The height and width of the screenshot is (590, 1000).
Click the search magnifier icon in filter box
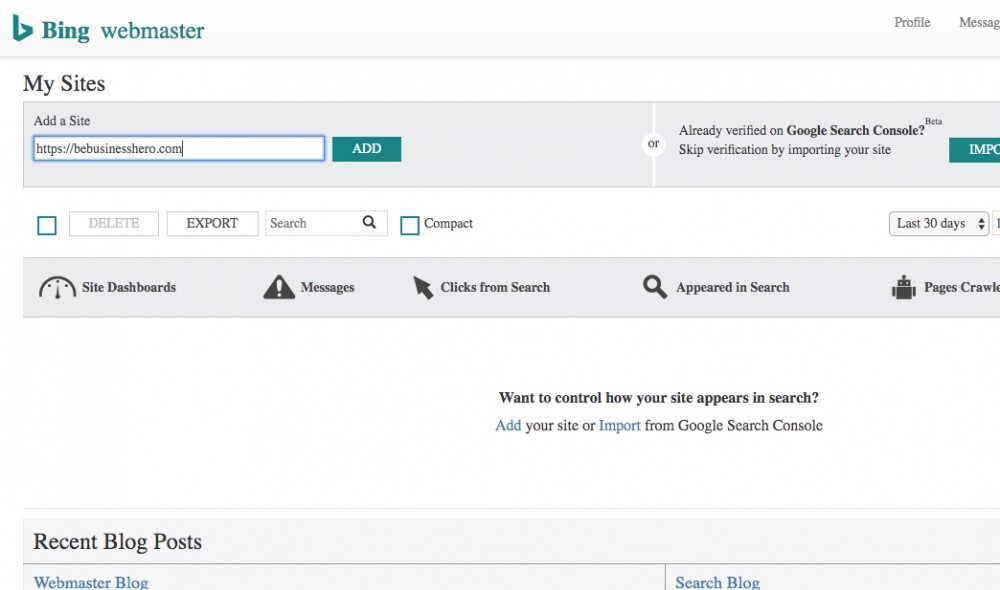tap(369, 222)
